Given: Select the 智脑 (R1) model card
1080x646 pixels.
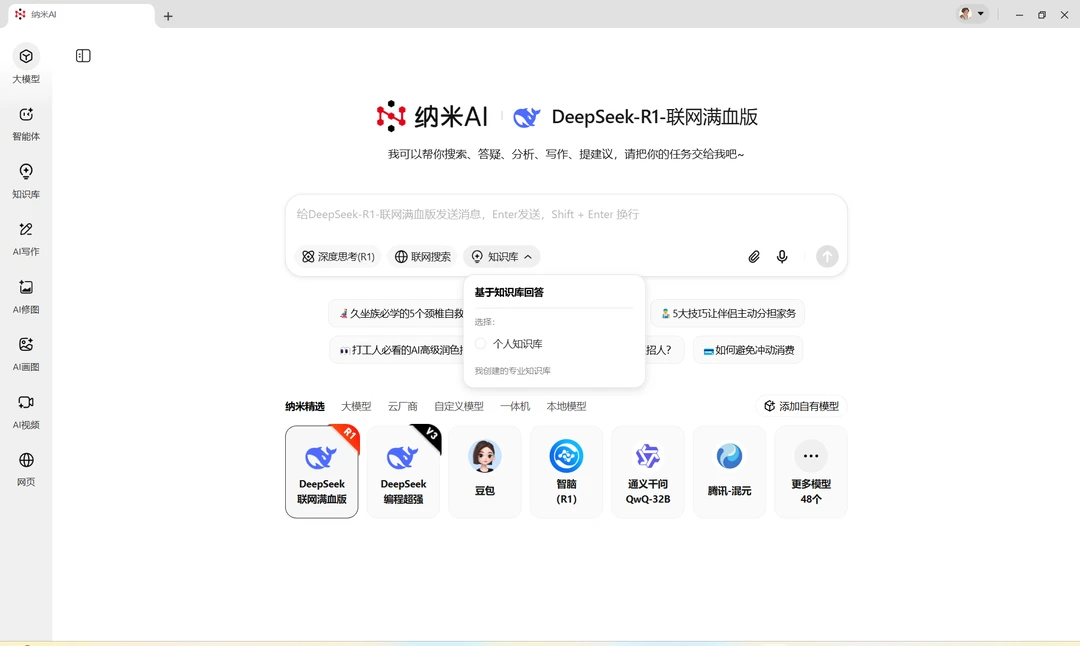Looking at the screenshot, I should click(566, 472).
